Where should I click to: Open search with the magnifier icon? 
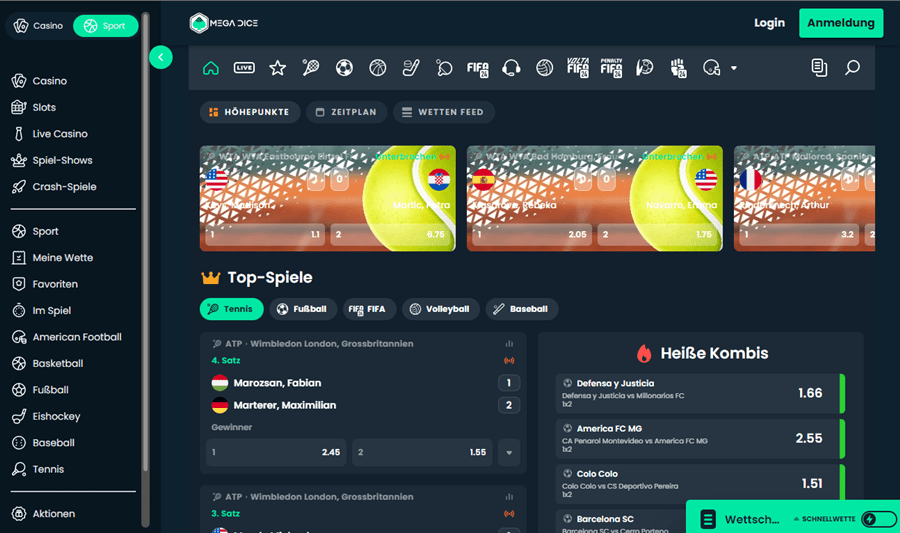pos(852,68)
